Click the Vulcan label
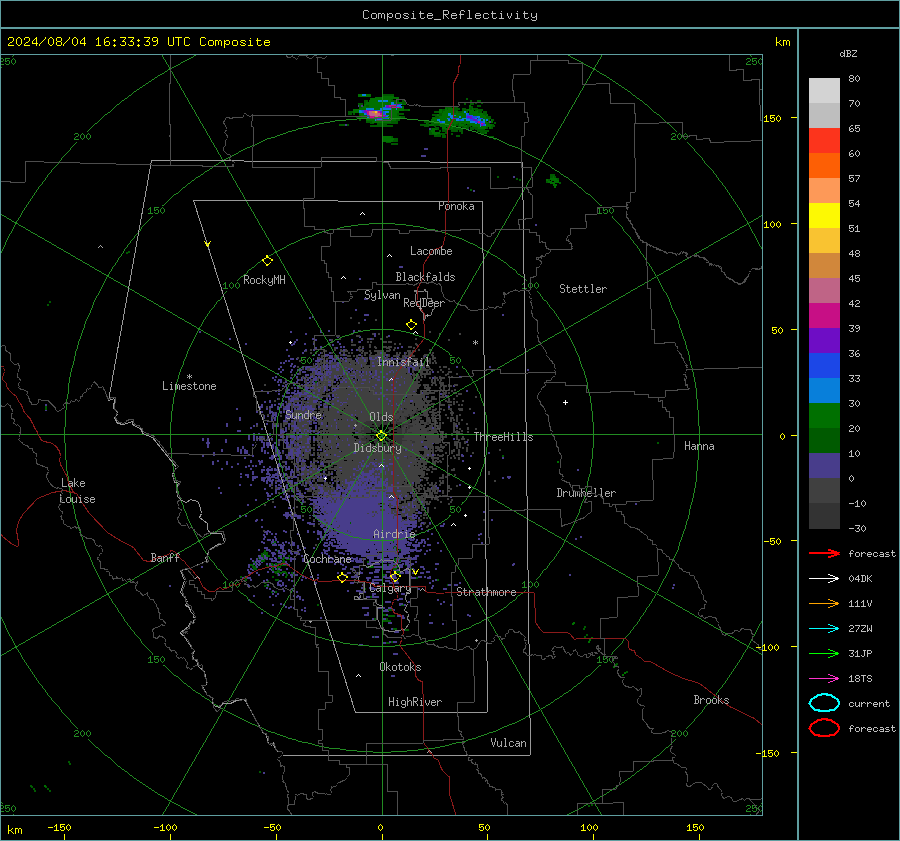The height and width of the screenshot is (841, 900). pyautogui.click(x=508, y=743)
